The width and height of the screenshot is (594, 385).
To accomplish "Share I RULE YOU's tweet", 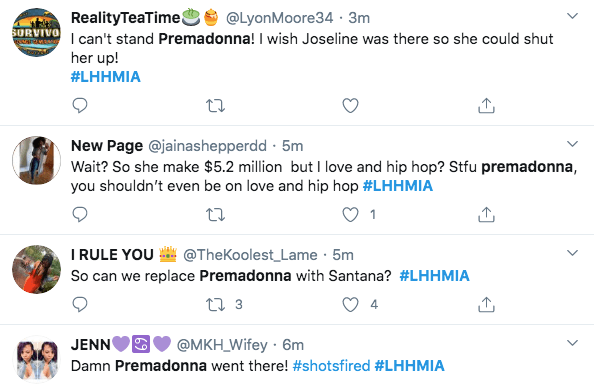I will pyautogui.click(x=486, y=304).
